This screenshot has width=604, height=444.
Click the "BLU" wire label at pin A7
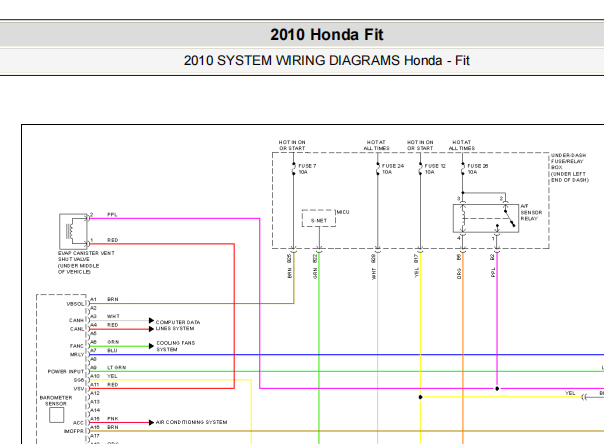pyautogui.click(x=112, y=350)
